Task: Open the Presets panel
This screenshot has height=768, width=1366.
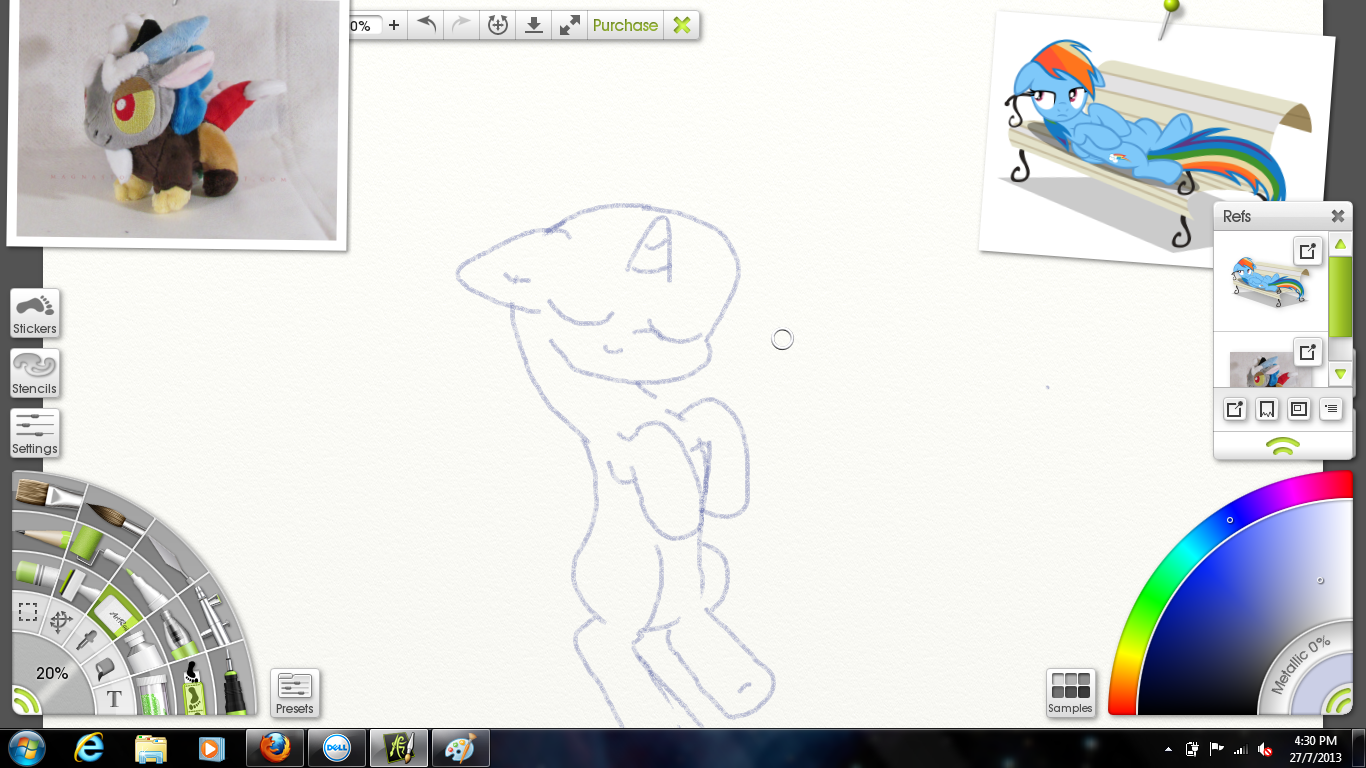Action: tap(295, 693)
